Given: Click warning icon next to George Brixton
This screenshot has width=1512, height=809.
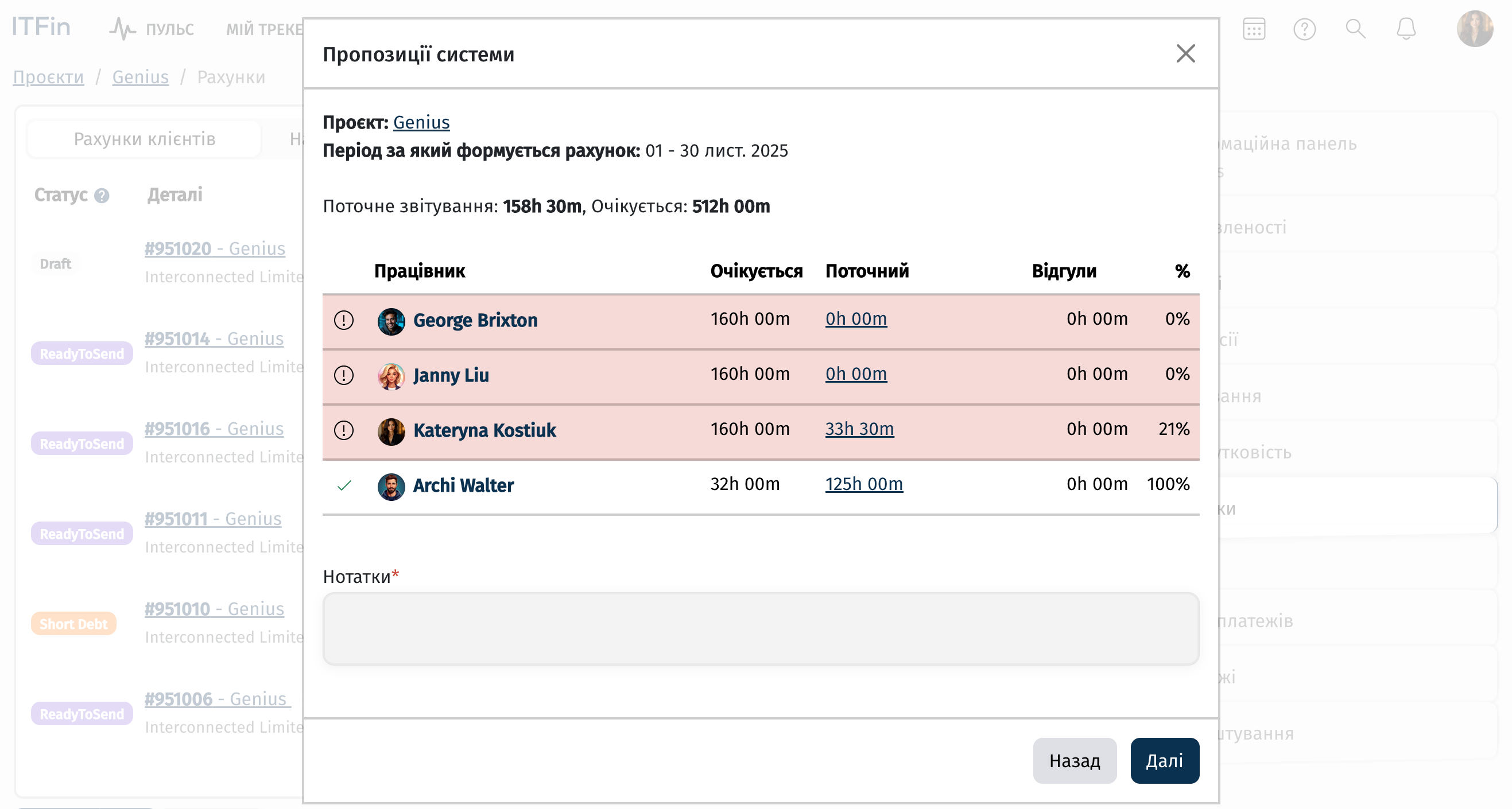Looking at the screenshot, I should pyautogui.click(x=343, y=320).
